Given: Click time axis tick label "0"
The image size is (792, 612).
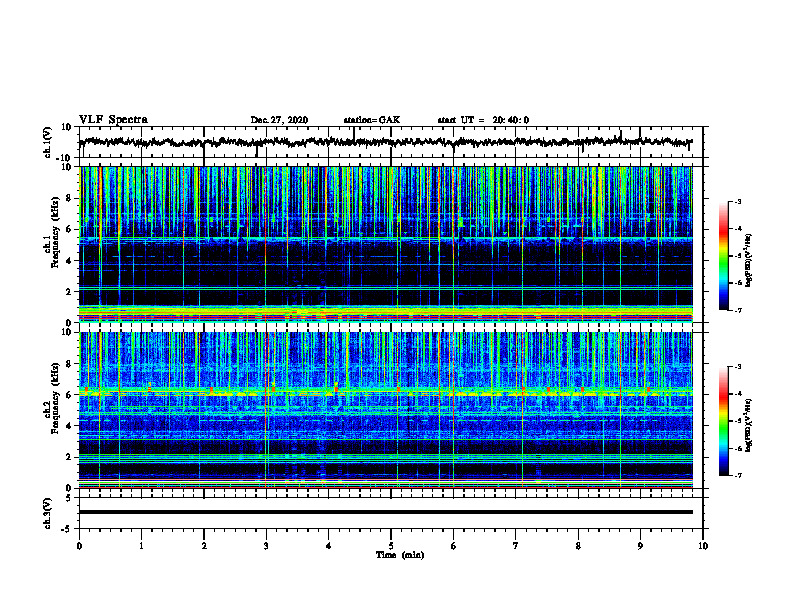Looking at the screenshot, I should [79, 546].
